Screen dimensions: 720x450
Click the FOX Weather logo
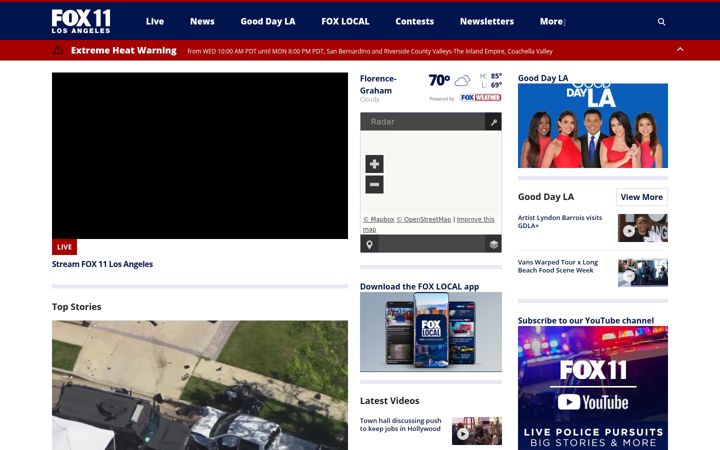(x=481, y=98)
